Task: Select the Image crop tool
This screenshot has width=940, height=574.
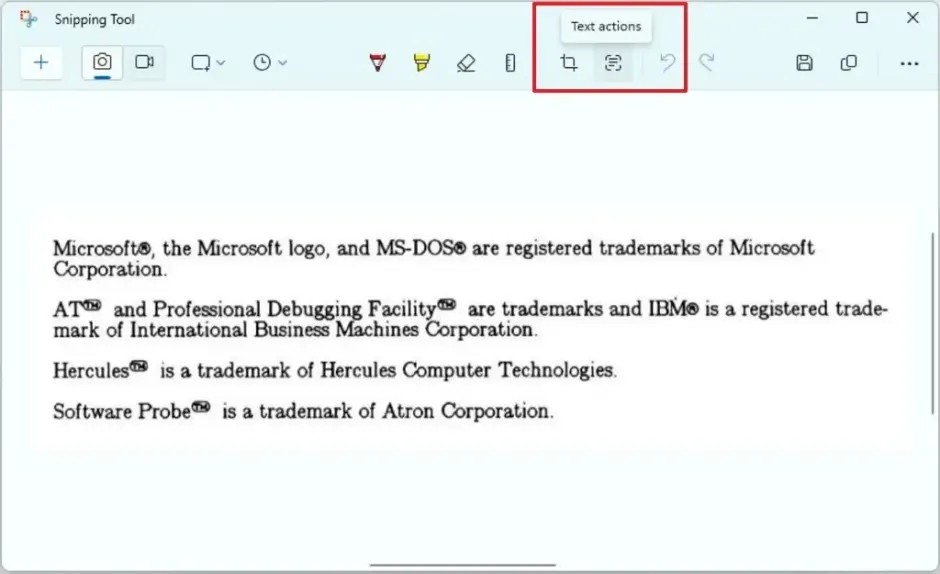Action: click(x=569, y=63)
